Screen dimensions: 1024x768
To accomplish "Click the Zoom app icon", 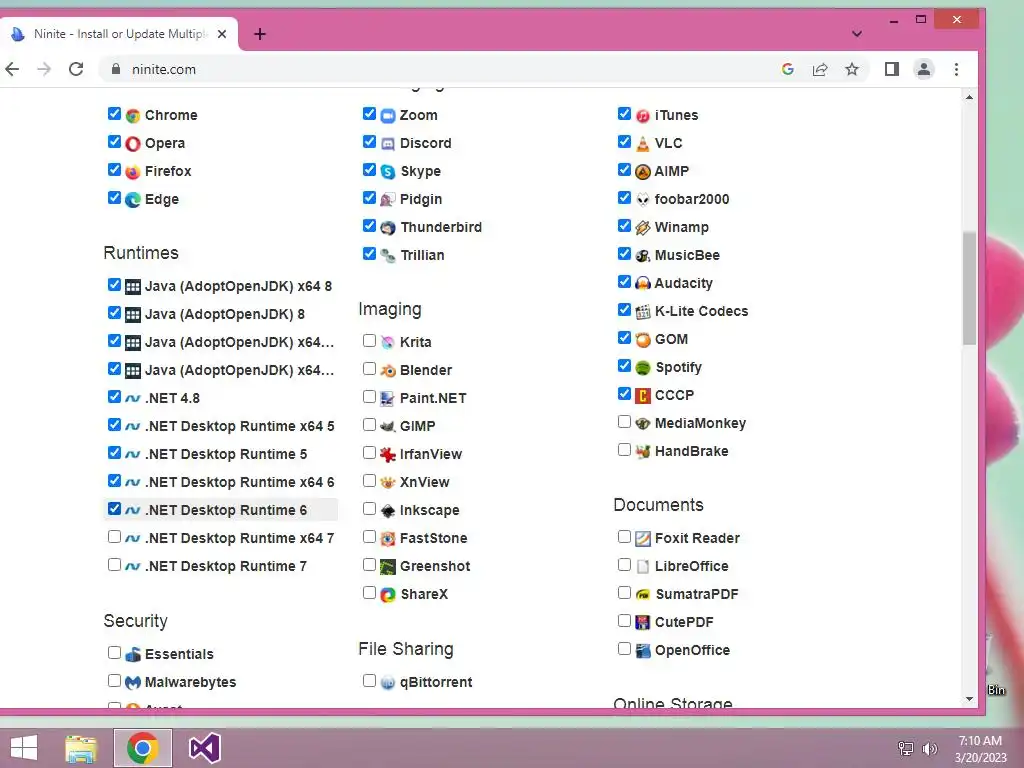I will (x=388, y=116).
